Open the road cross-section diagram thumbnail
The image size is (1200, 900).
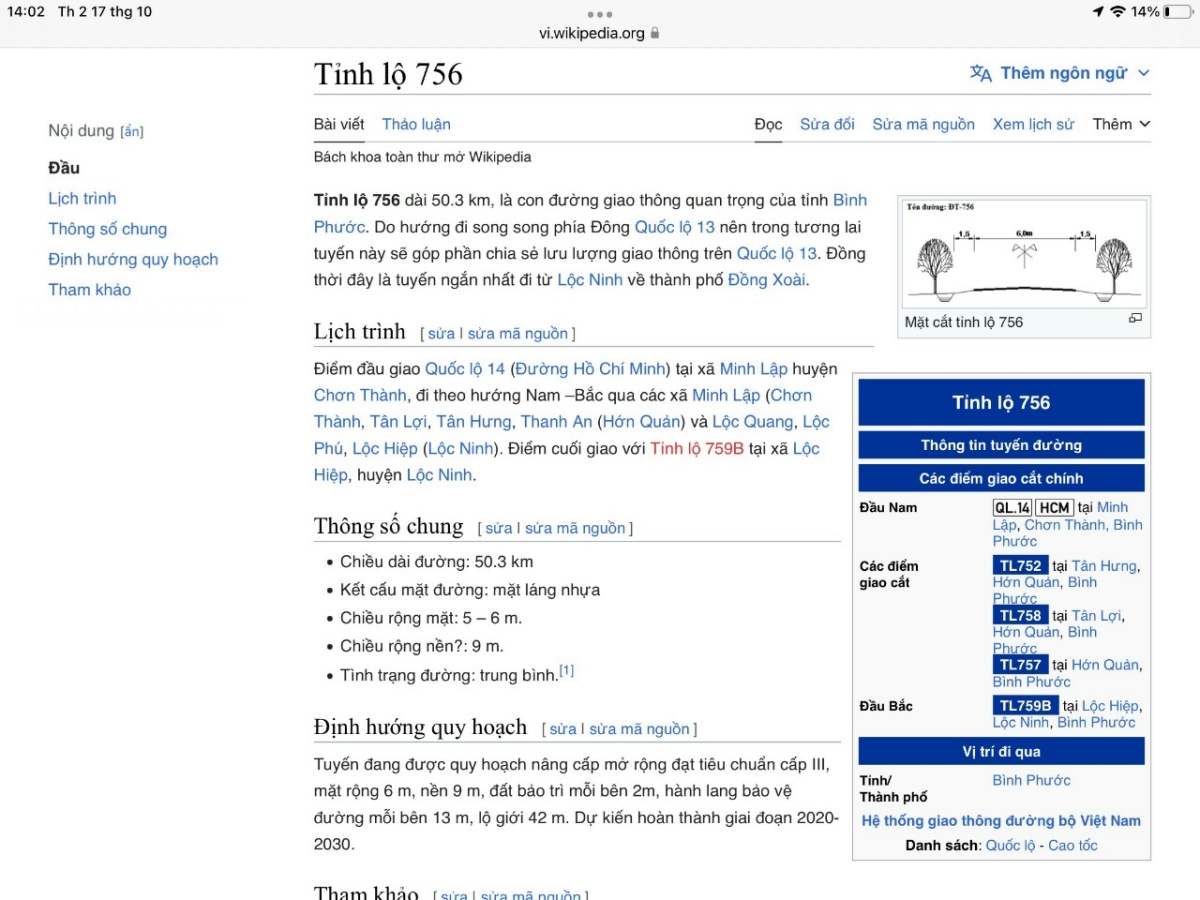point(1024,254)
